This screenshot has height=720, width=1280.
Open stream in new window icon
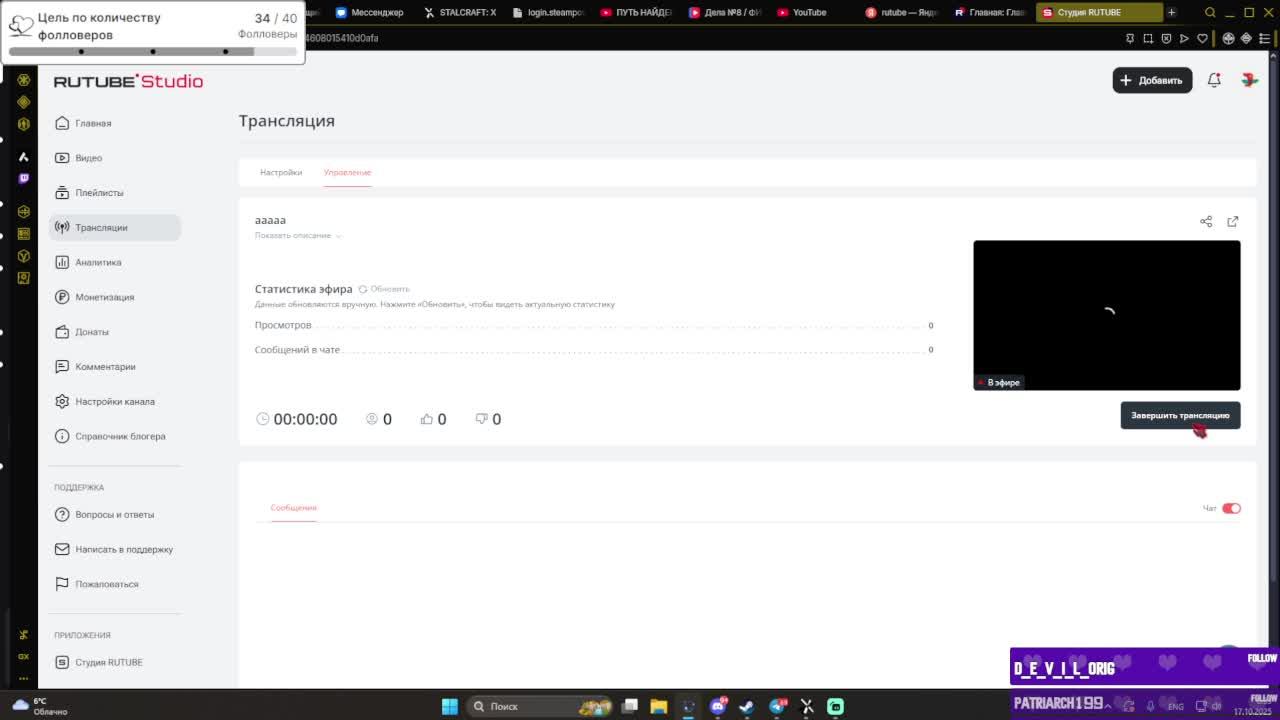1233,221
